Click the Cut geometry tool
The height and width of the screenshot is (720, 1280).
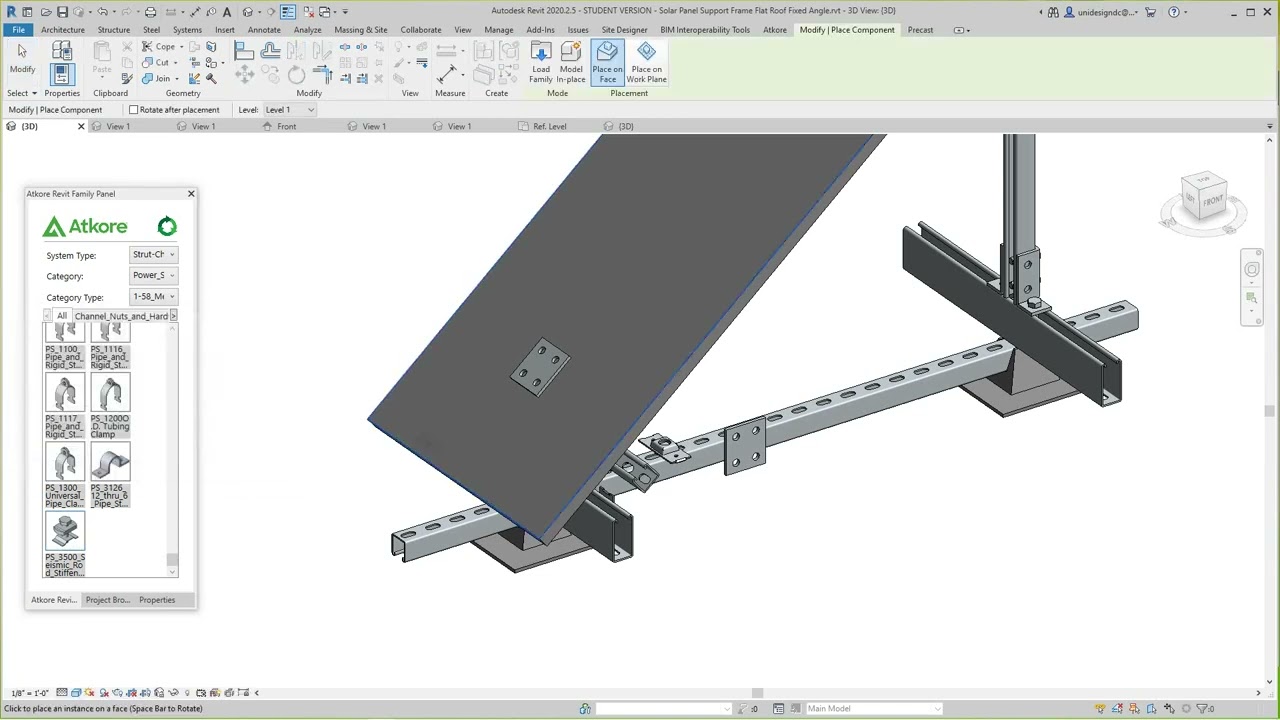pyautogui.click(x=158, y=62)
